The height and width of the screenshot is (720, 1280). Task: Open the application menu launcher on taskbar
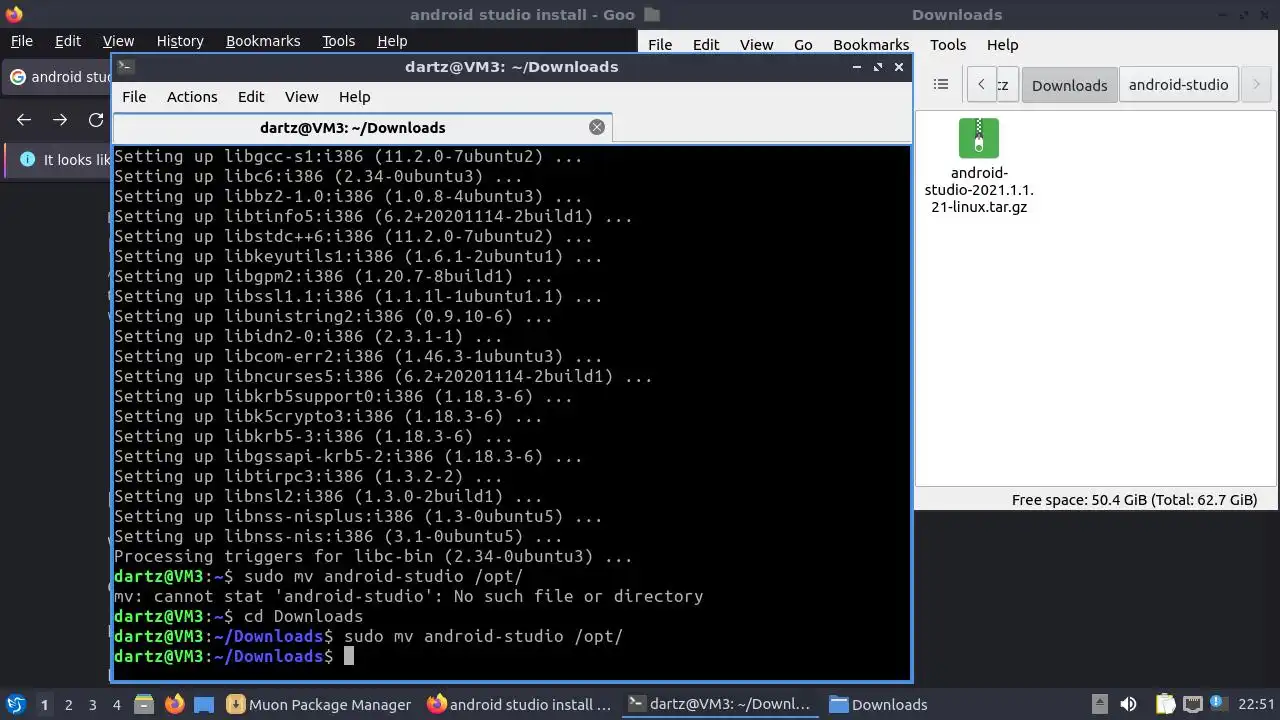coord(15,705)
